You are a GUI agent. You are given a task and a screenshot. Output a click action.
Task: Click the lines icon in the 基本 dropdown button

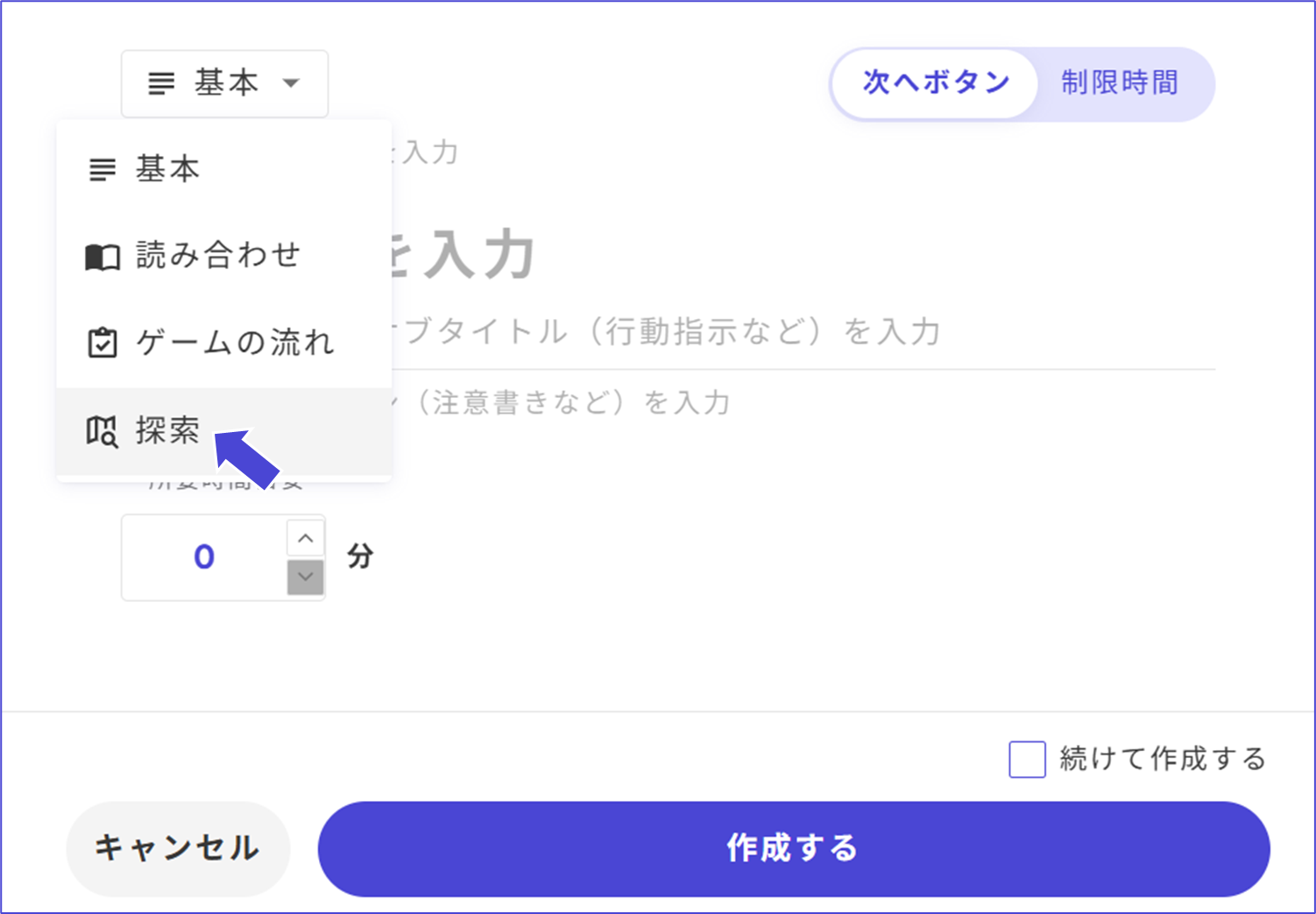point(161,84)
